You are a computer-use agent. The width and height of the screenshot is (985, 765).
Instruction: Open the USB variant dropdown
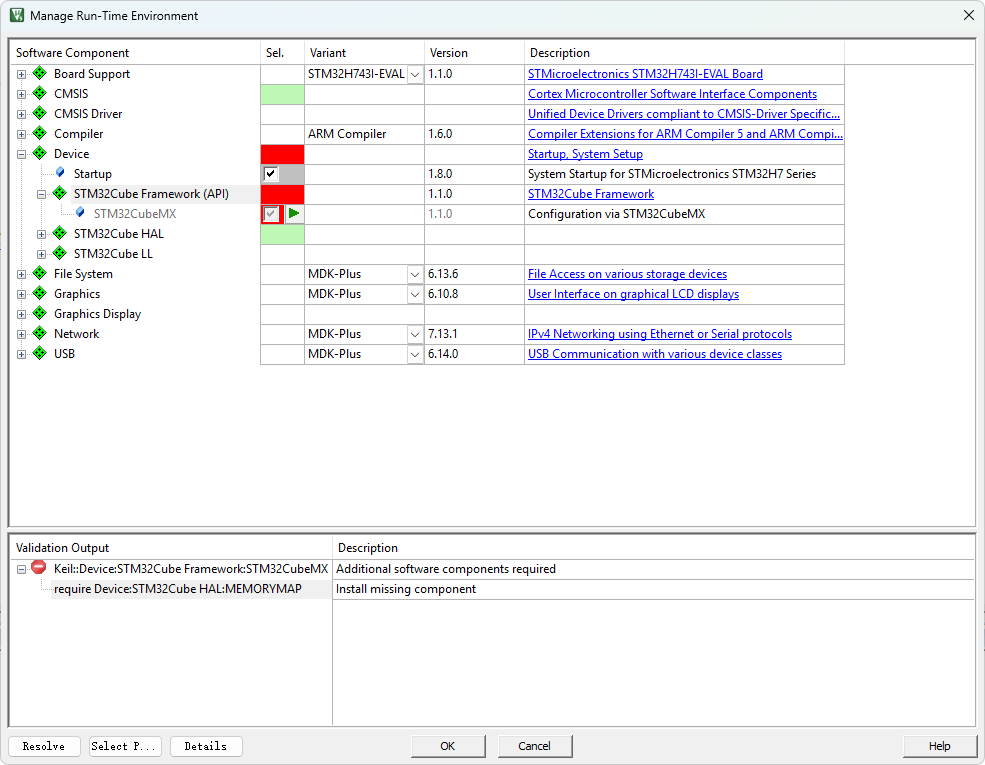[415, 354]
